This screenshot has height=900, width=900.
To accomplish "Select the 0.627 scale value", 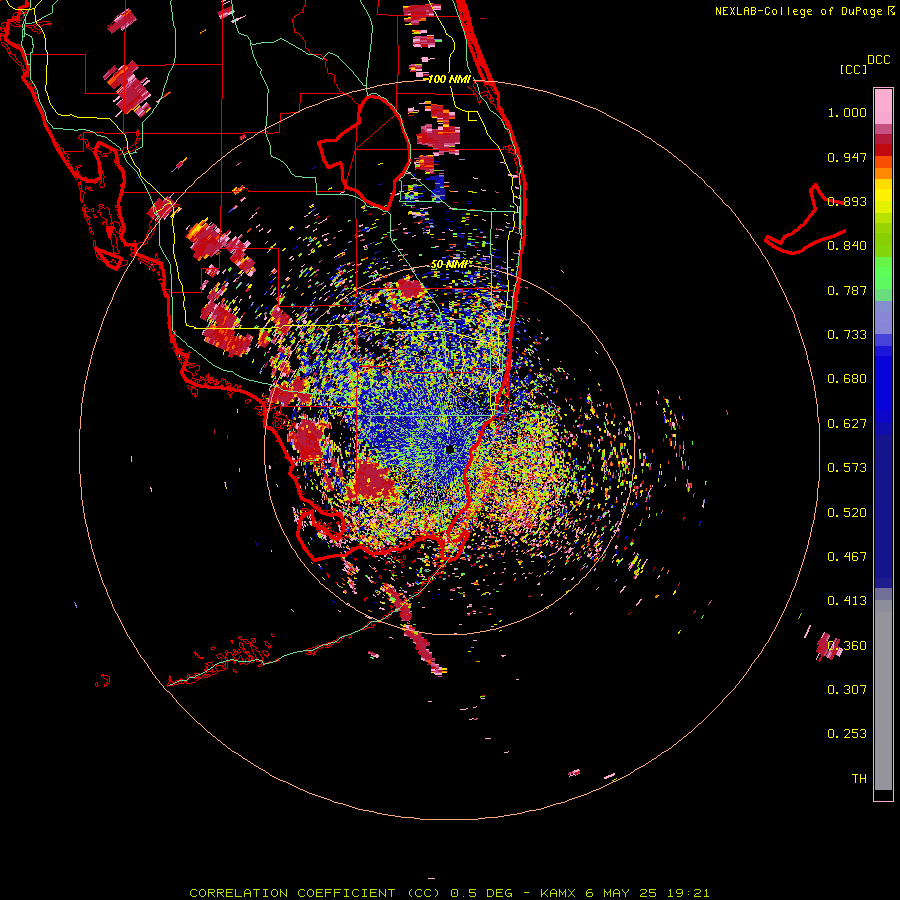I will tap(847, 424).
